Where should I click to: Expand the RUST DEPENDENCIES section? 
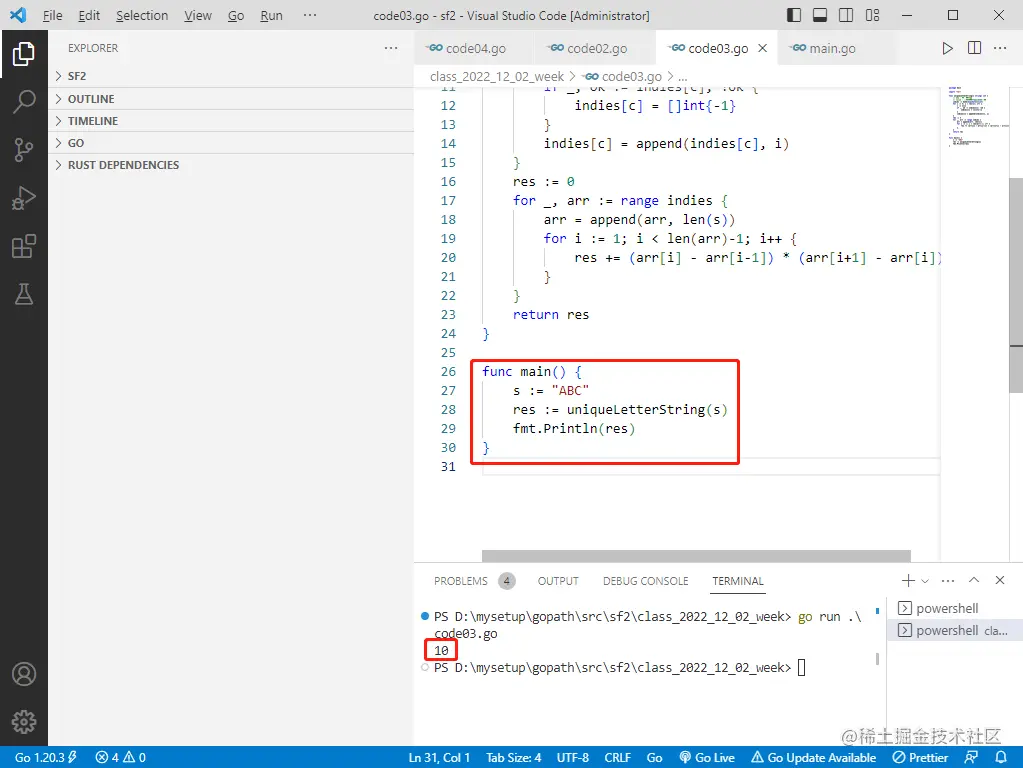tap(231, 165)
